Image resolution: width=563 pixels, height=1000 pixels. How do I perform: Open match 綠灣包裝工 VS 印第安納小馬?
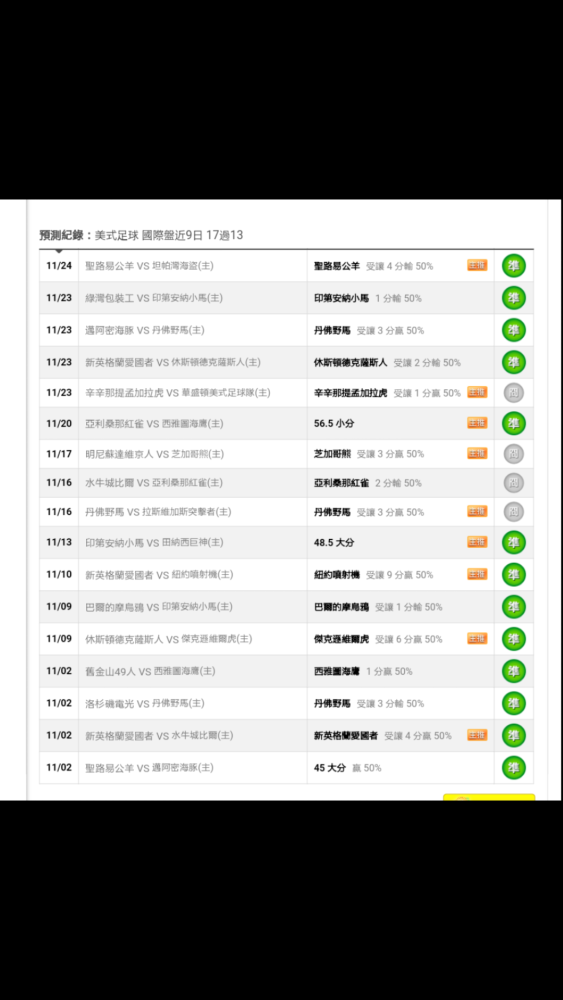(154, 298)
